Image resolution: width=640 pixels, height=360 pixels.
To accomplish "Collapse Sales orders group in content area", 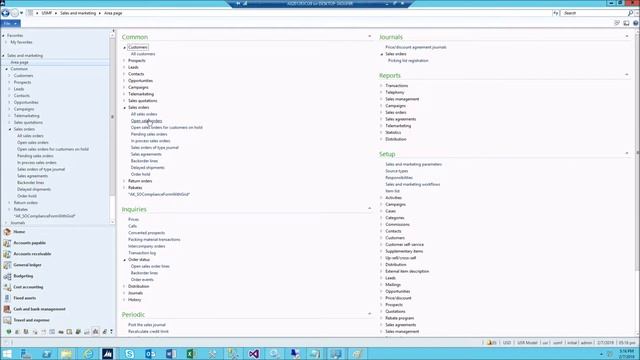I will pos(124,108).
